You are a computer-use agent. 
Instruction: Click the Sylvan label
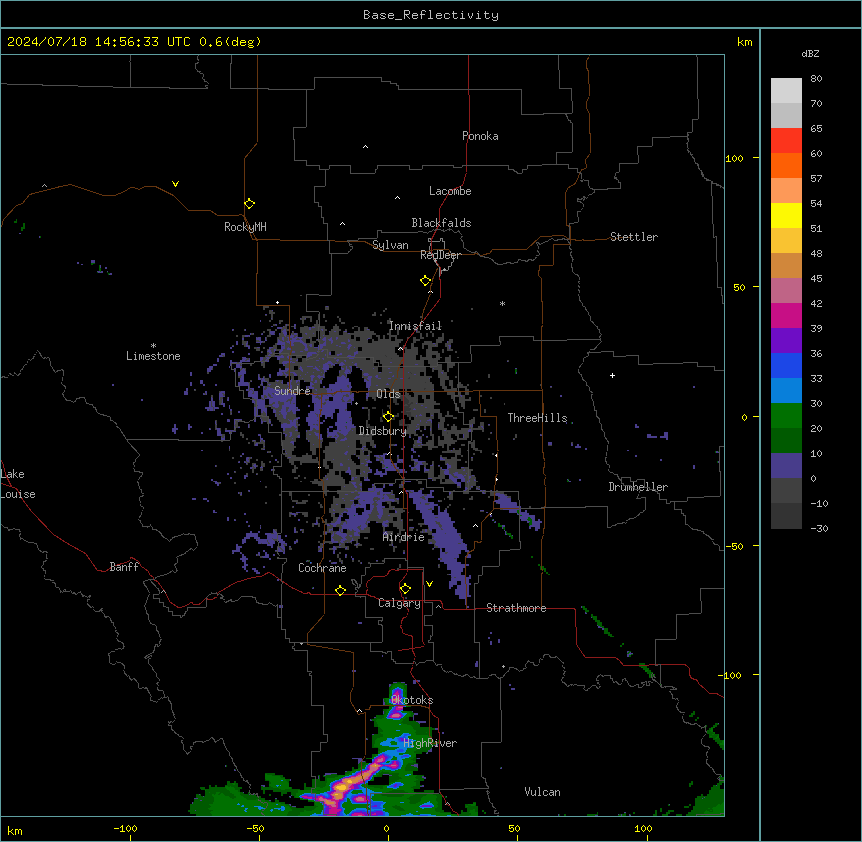390,245
